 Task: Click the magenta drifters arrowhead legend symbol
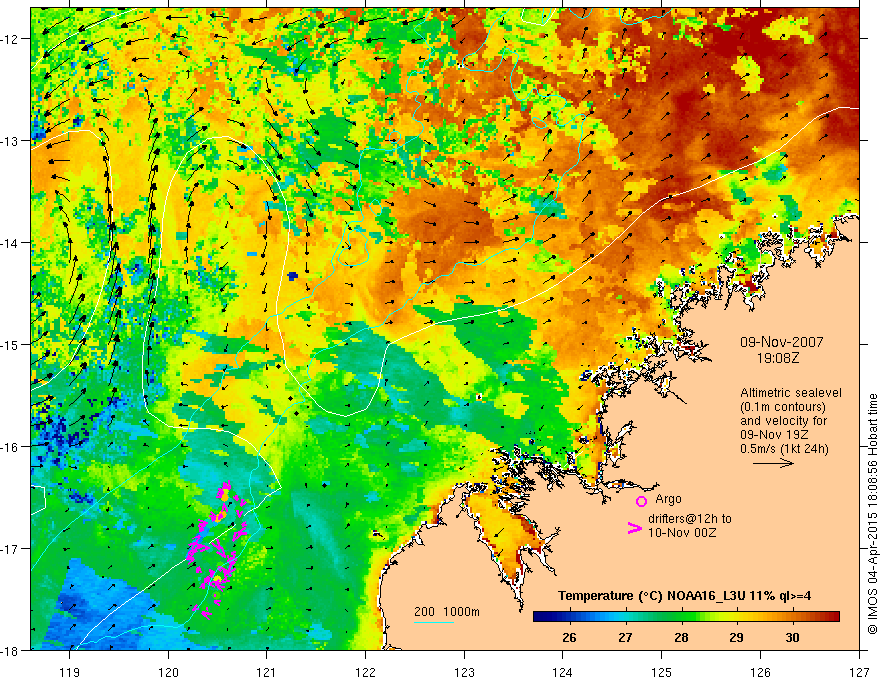635,528
